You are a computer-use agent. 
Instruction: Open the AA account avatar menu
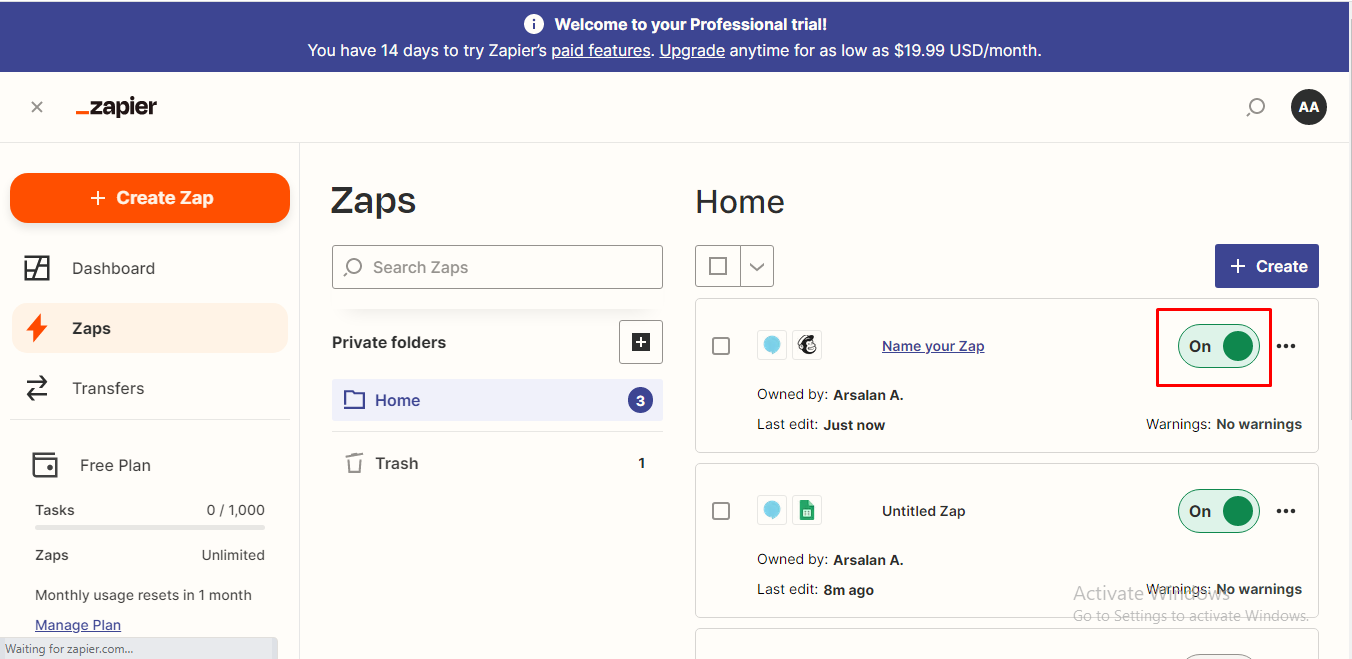(x=1309, y=107)
